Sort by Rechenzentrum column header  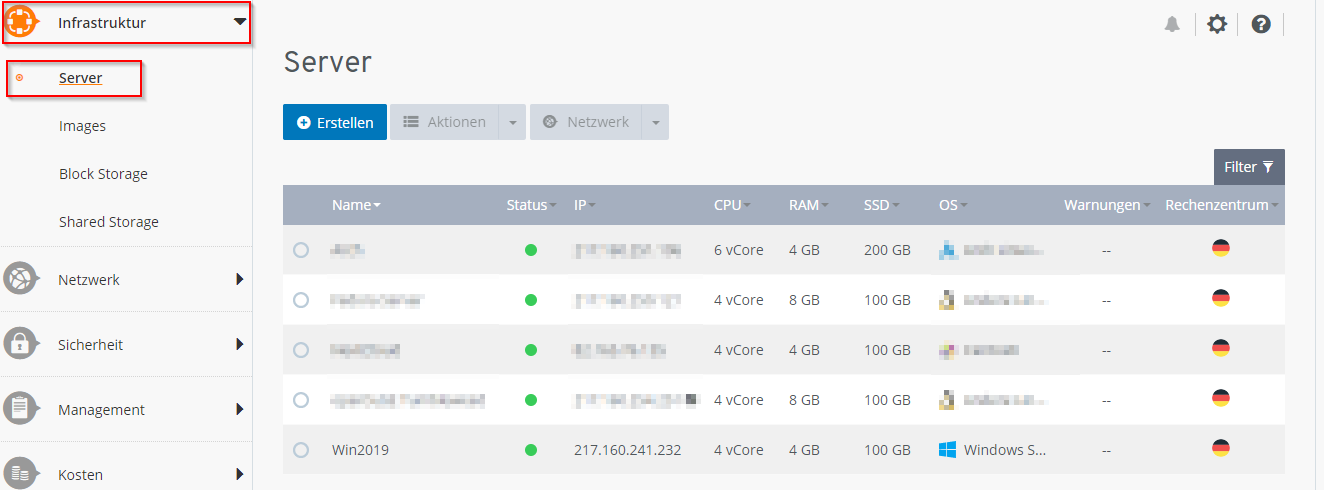1222,205
